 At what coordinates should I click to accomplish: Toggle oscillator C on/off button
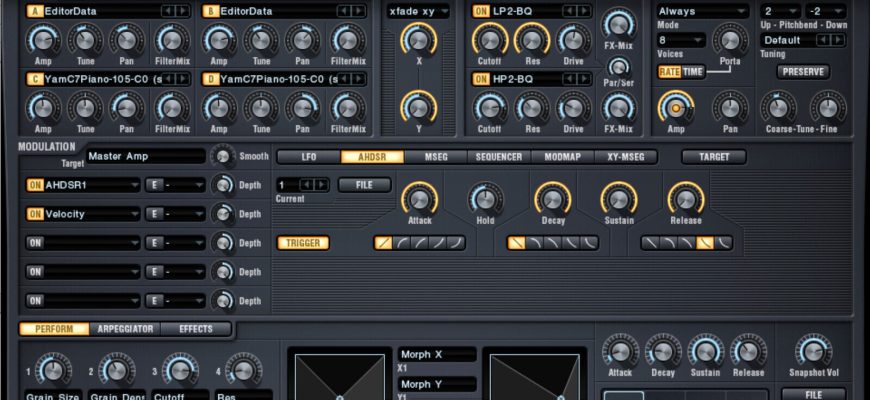(34, 79)
